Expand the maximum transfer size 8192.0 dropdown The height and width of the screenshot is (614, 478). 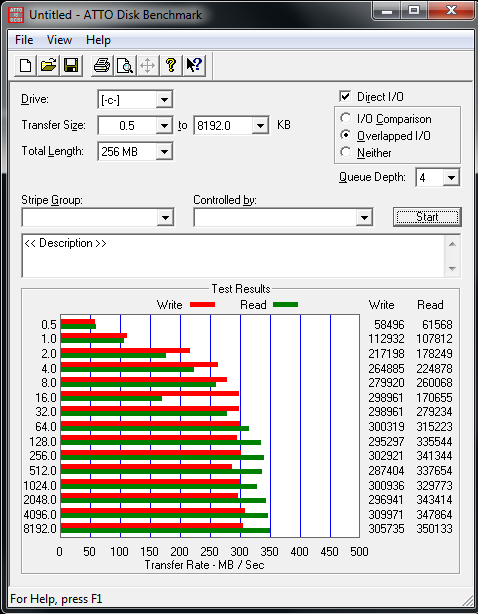click(260, 126)
